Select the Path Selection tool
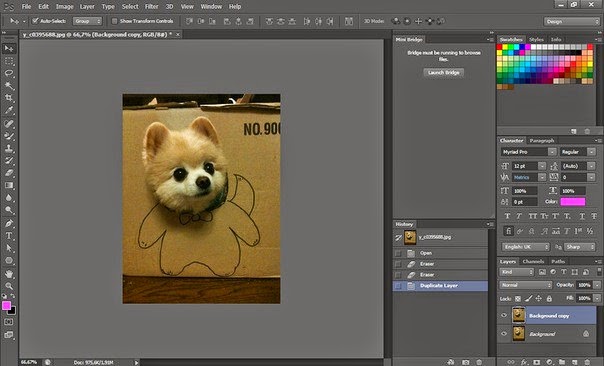This screenshot has height=366, width=604. point(9,248)
